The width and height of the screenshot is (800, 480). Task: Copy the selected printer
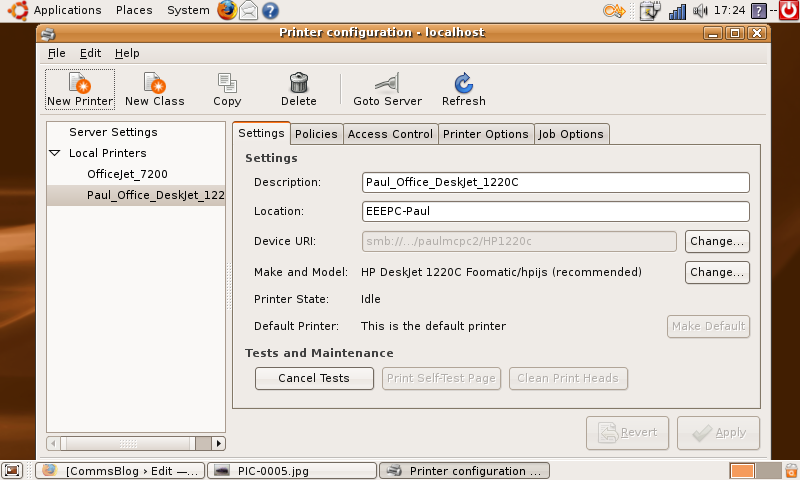pos(227,90)
